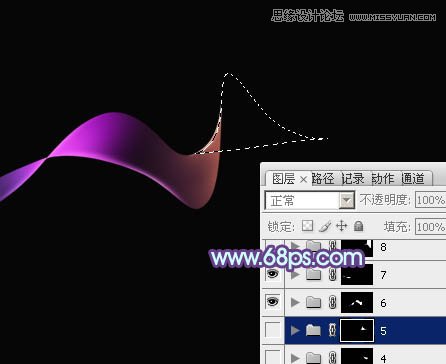The image size is (446, 364).
Task: Click the folder icon of group 7
Action: pos(313,275)
